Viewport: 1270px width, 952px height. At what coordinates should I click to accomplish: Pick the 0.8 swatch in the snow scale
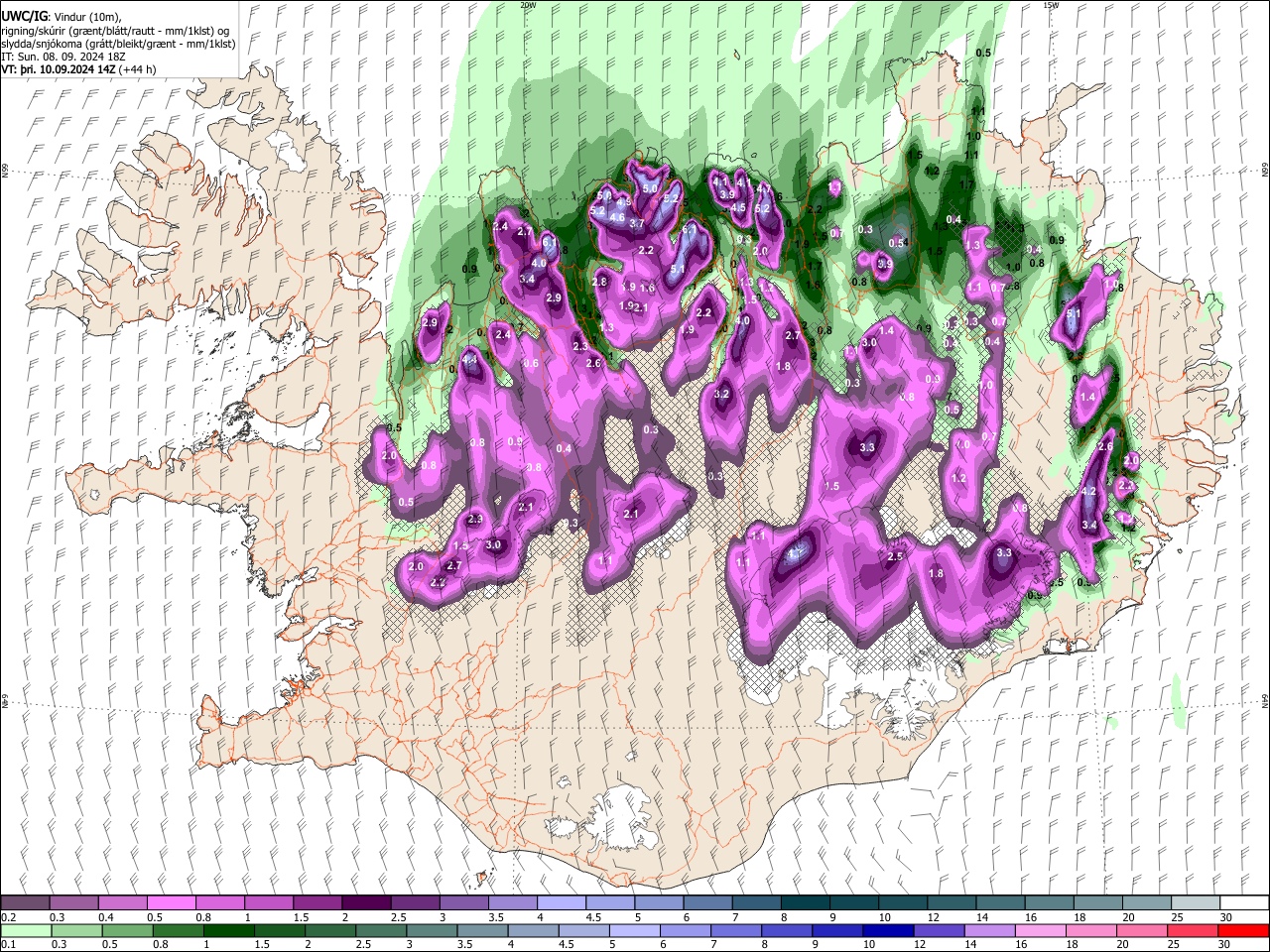point(219,903)
